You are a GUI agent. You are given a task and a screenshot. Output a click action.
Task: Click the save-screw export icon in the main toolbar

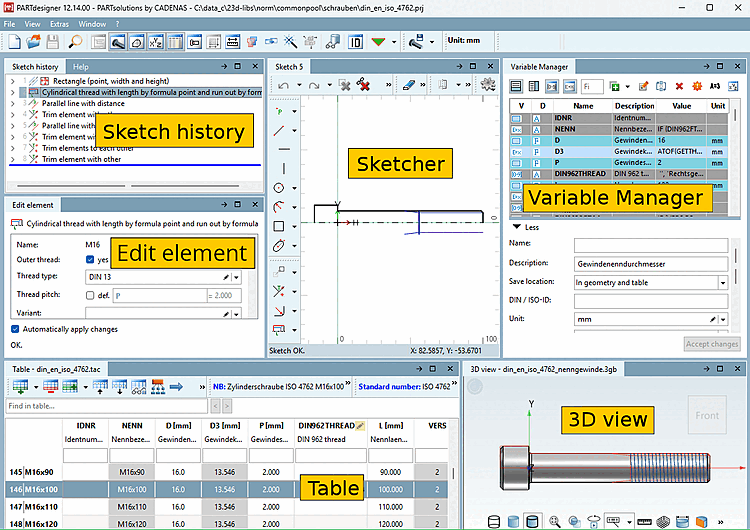click(x=416, y=42)
